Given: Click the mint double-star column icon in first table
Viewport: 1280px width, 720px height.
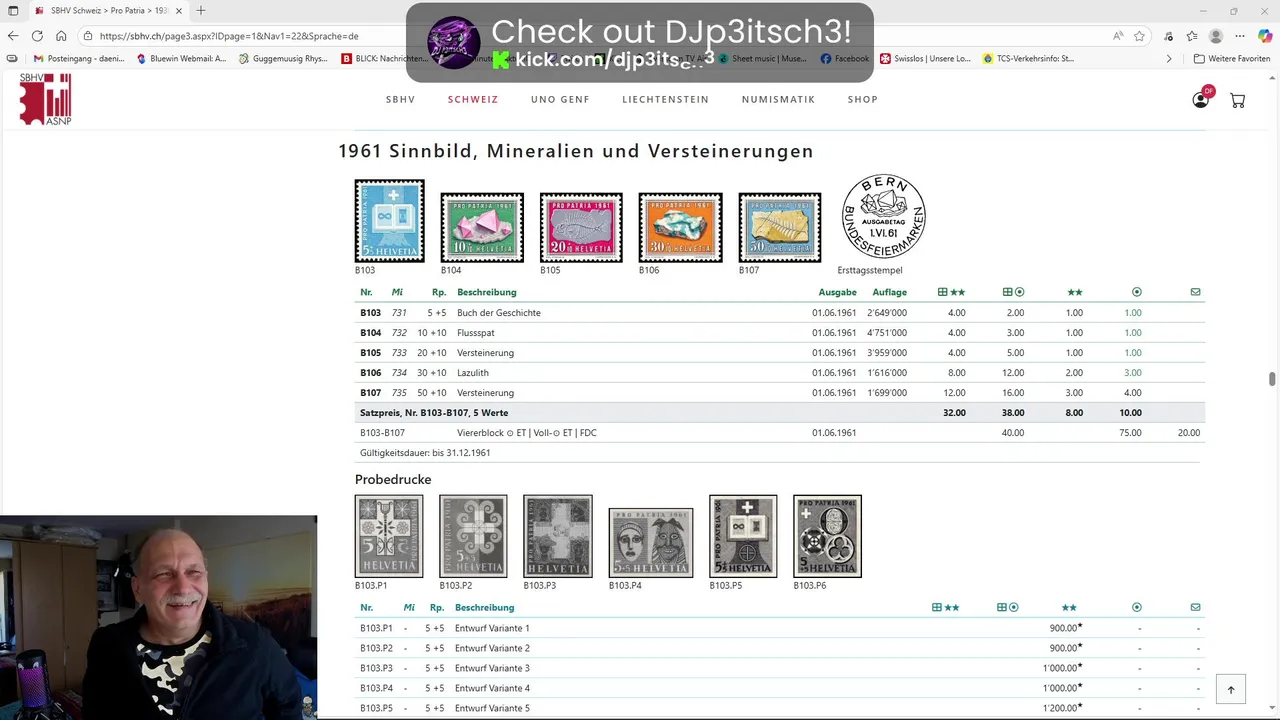Looking at the screenshot, I should [1075, 292].
